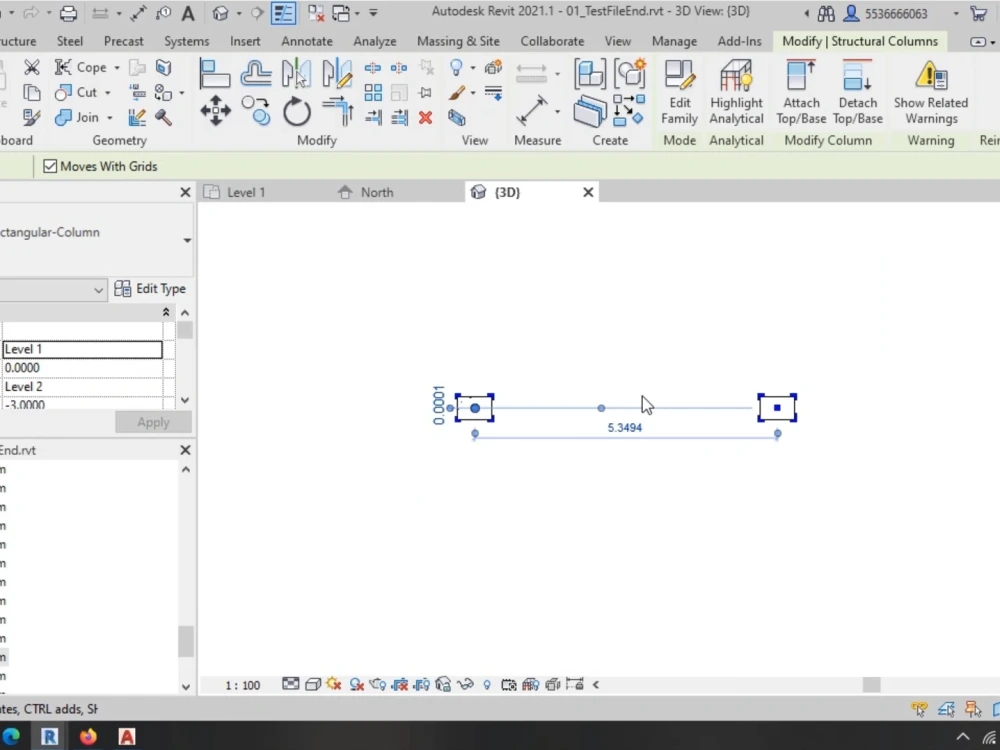The width and height of the screenshot is (1000, 750).
Task: Expand the Rectangular-Column family dropdown
Action: (186, 240)
